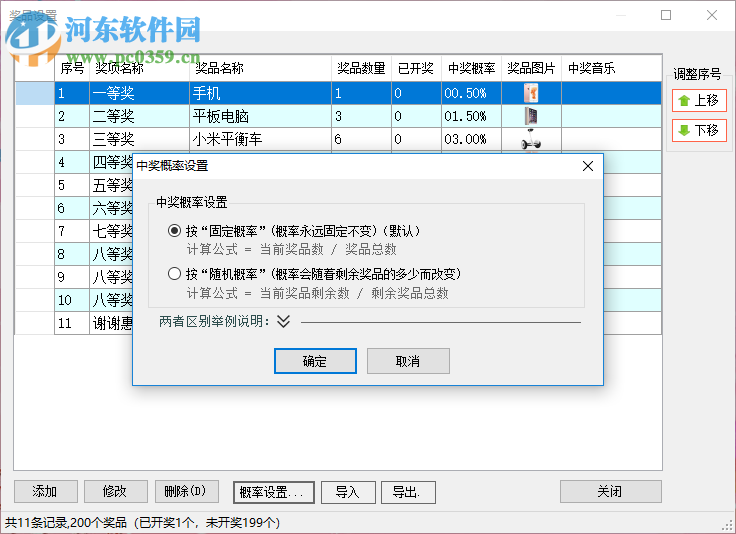Select row number 11 谢谢惠
This screenshot has height=534, width=736.
pyautogui.click(x=72, y=323)
